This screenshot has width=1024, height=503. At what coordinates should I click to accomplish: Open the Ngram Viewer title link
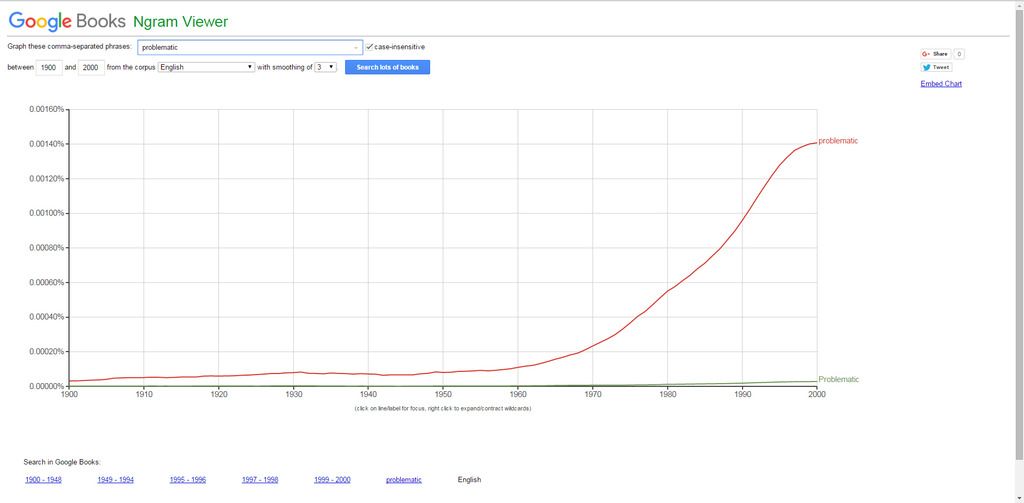[180, 22]
